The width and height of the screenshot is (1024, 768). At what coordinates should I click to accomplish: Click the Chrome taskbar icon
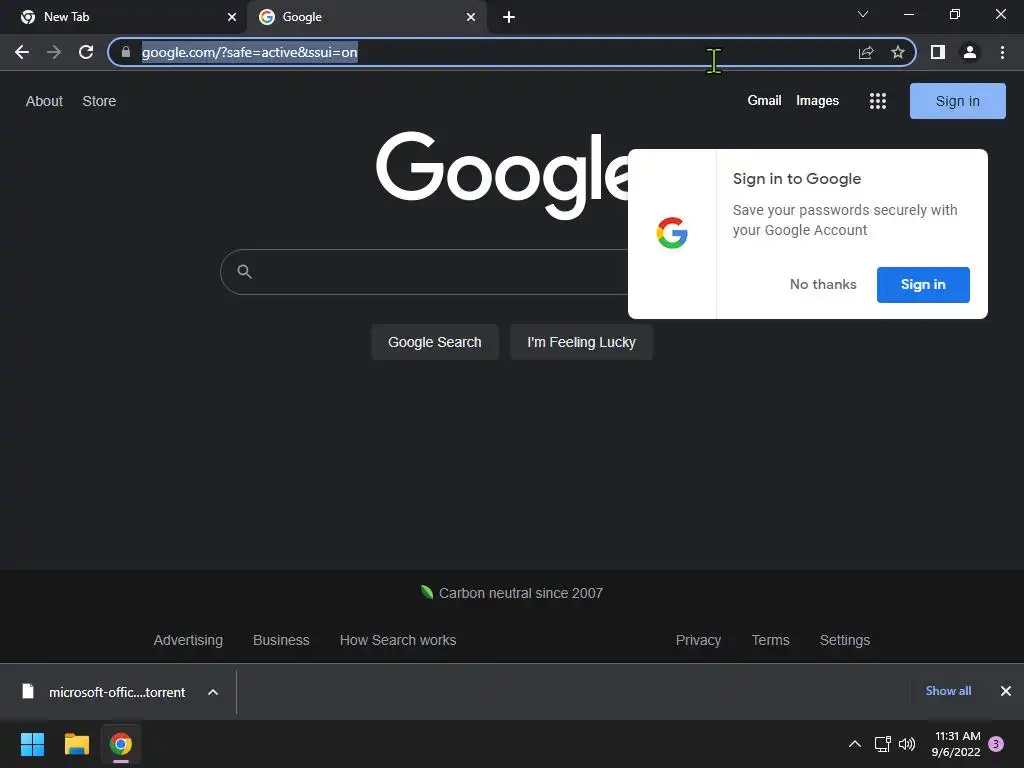(121, 744)
